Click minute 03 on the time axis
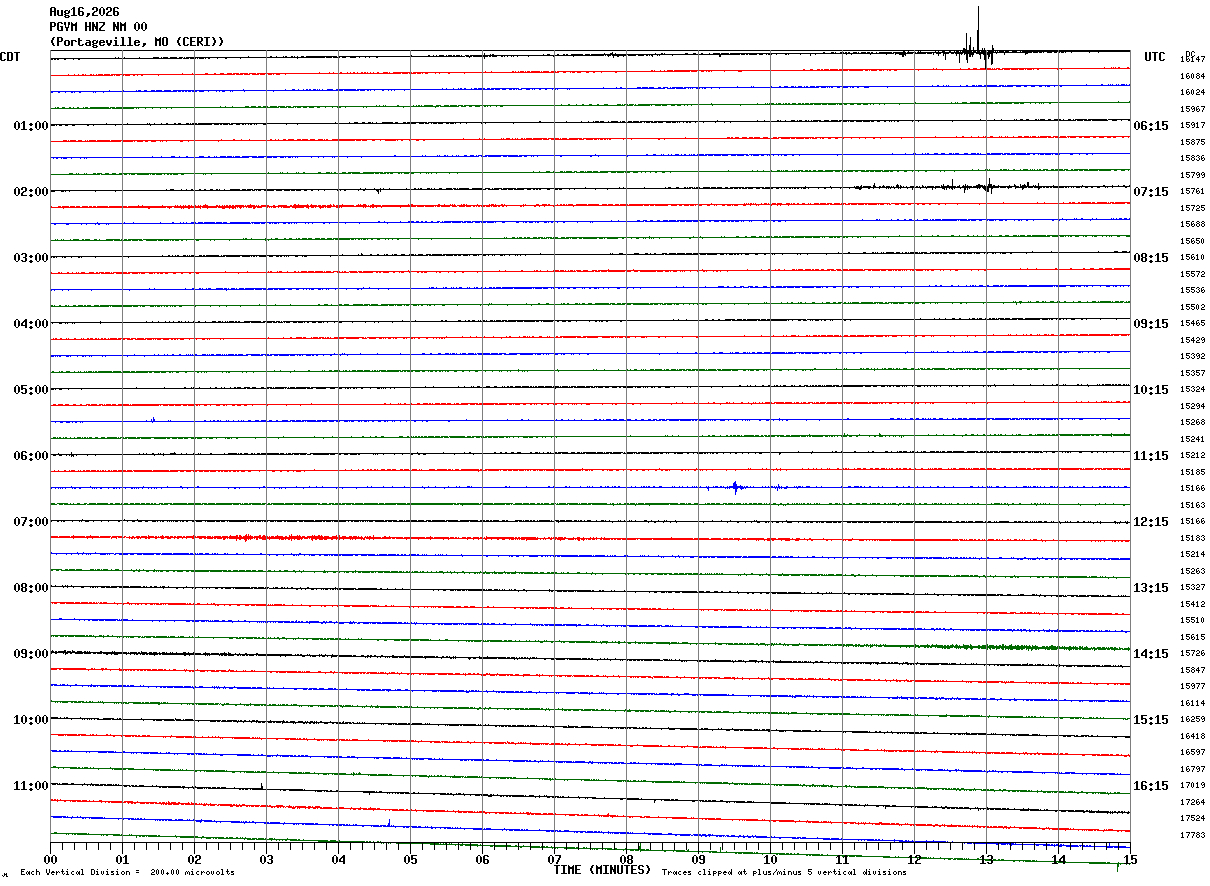1210x886 pixels. pyautogui.click(x=266, y=860)
